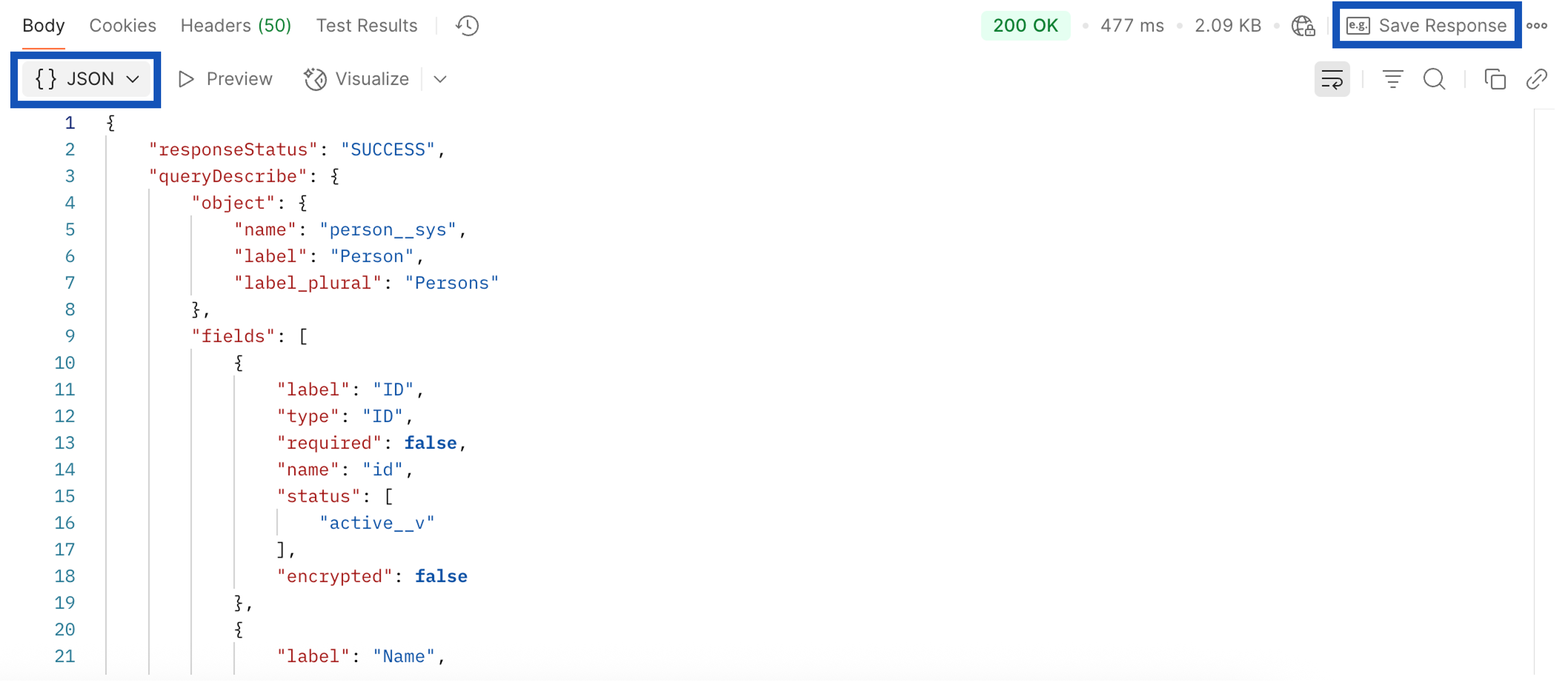Switch to the Test Results tab
Screen dimensions: 1568x681
[366, 26]
